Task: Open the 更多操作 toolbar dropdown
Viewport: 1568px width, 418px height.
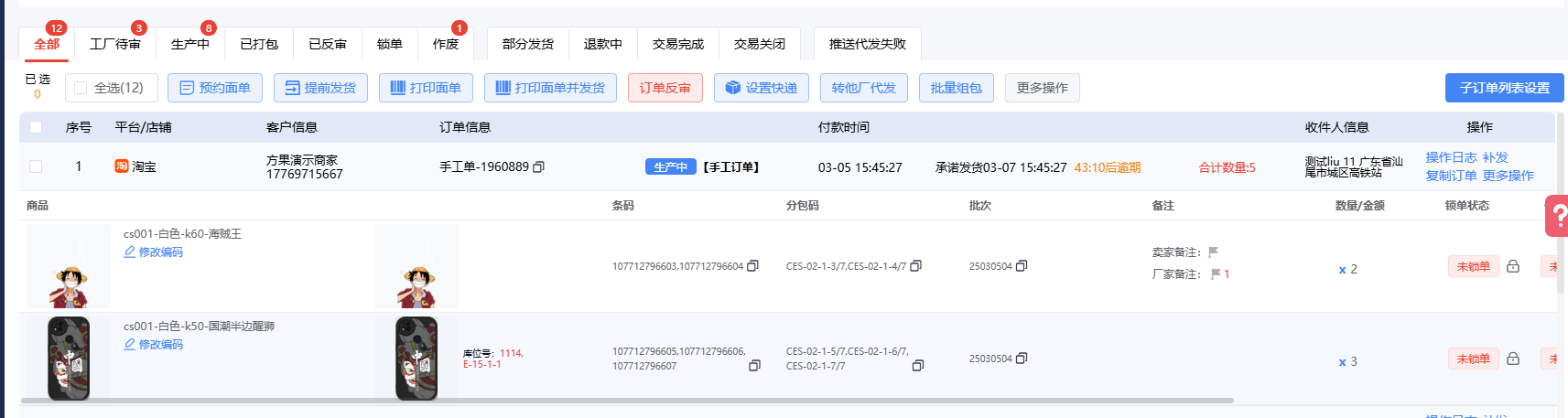Action: (1042, 88)
